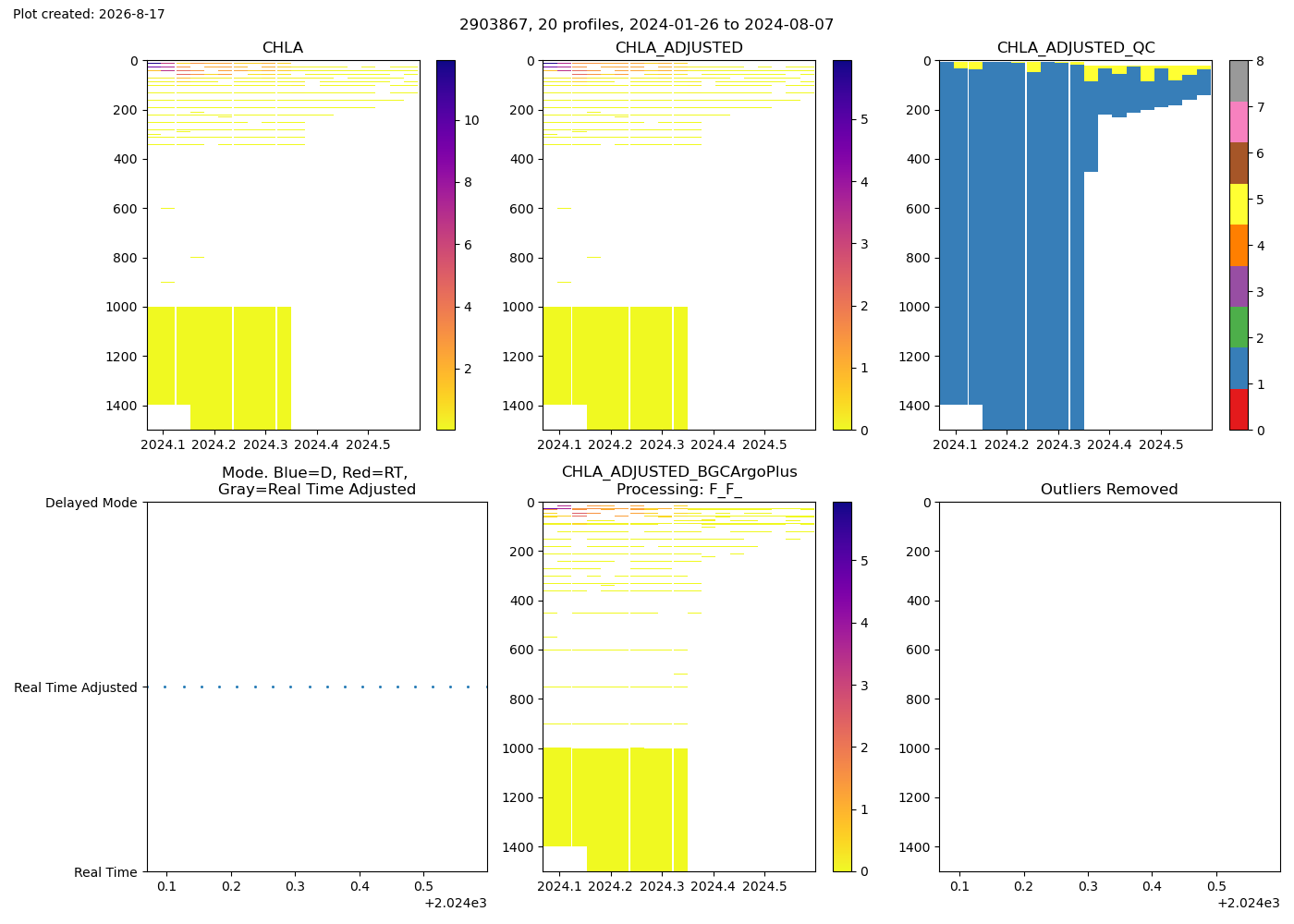
Task: Click the '1400' depth tick of Outliers Removed plot
Action: coord(915,847)
